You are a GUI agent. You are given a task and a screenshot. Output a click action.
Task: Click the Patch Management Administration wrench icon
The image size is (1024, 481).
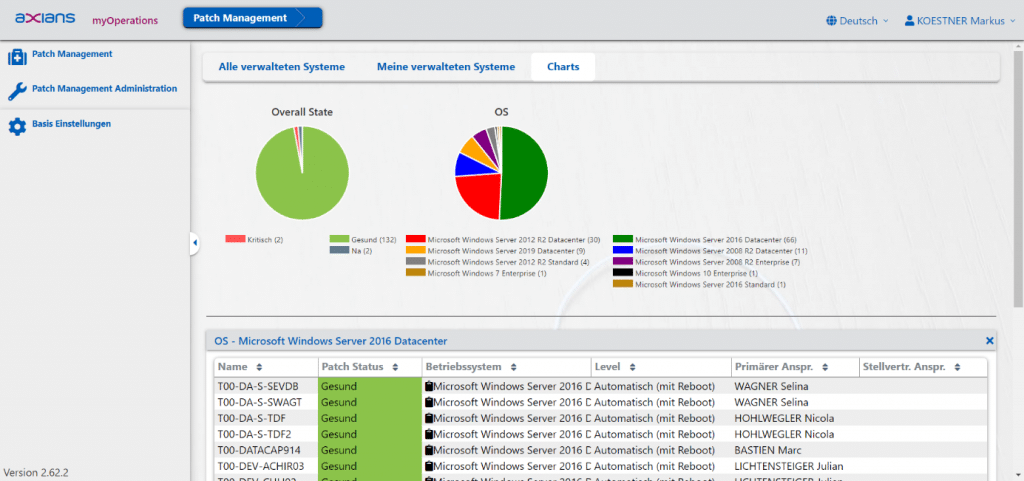coord(17,92)
